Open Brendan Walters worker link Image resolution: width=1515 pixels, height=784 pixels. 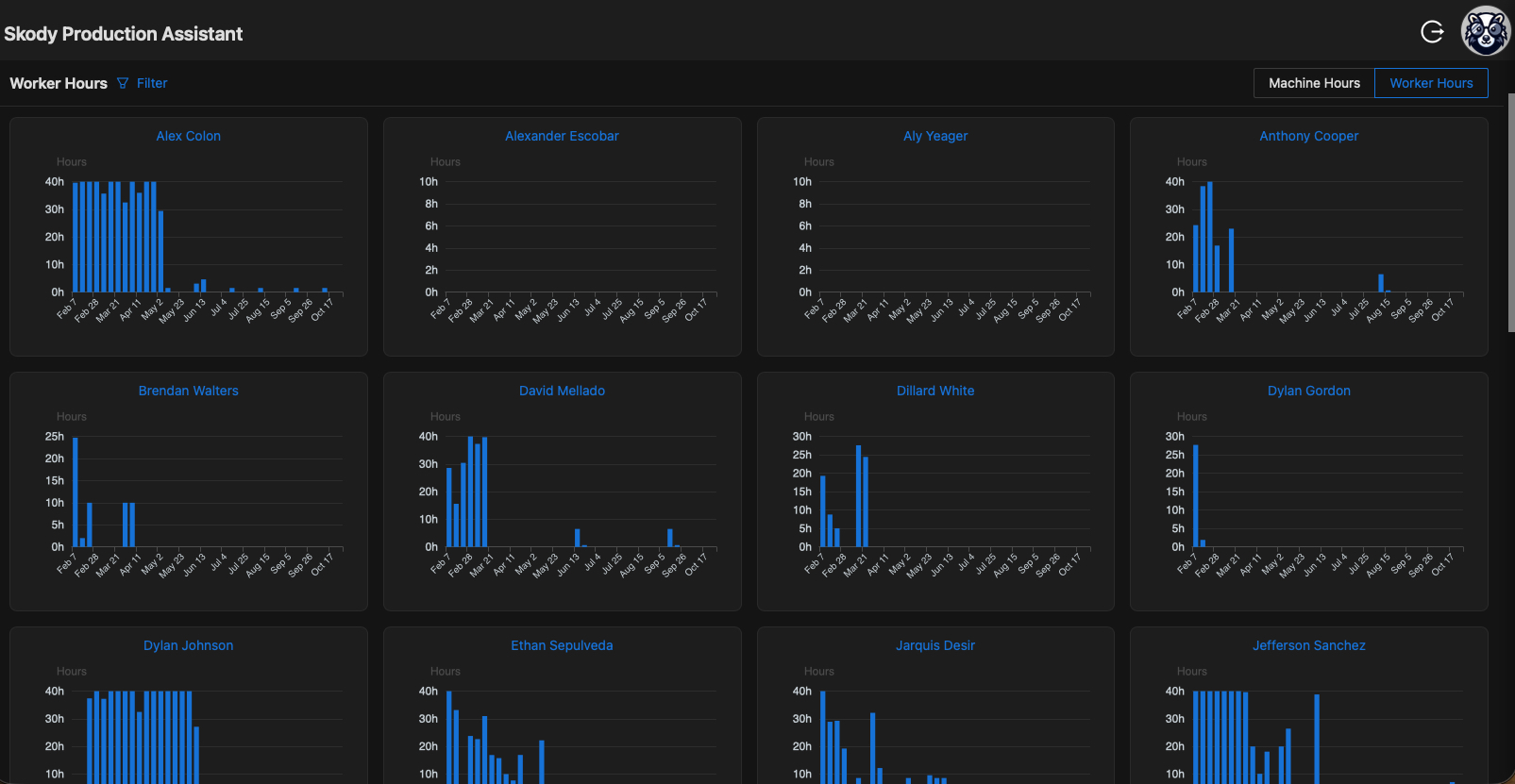tap(189, 391)
